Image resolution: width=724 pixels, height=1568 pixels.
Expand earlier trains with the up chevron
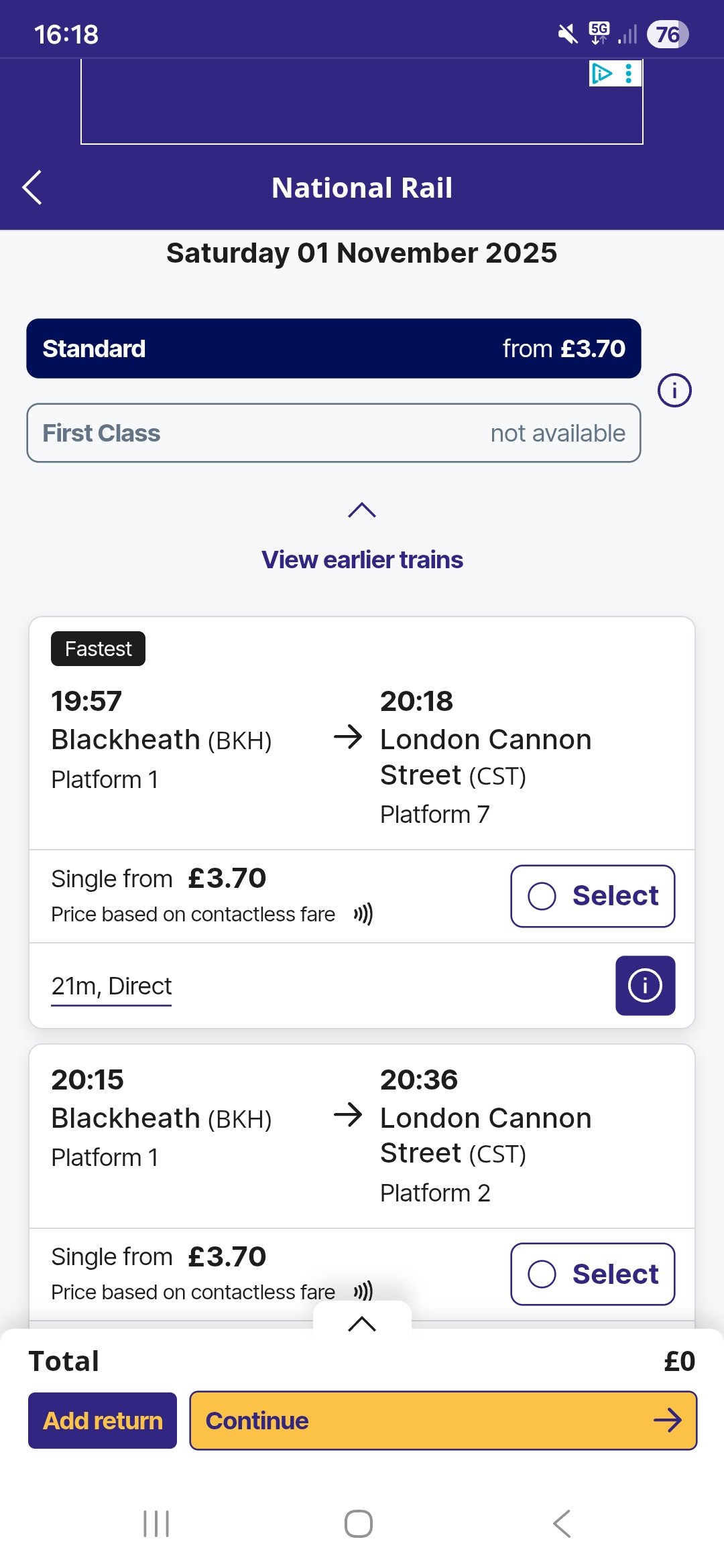(362, 511)
